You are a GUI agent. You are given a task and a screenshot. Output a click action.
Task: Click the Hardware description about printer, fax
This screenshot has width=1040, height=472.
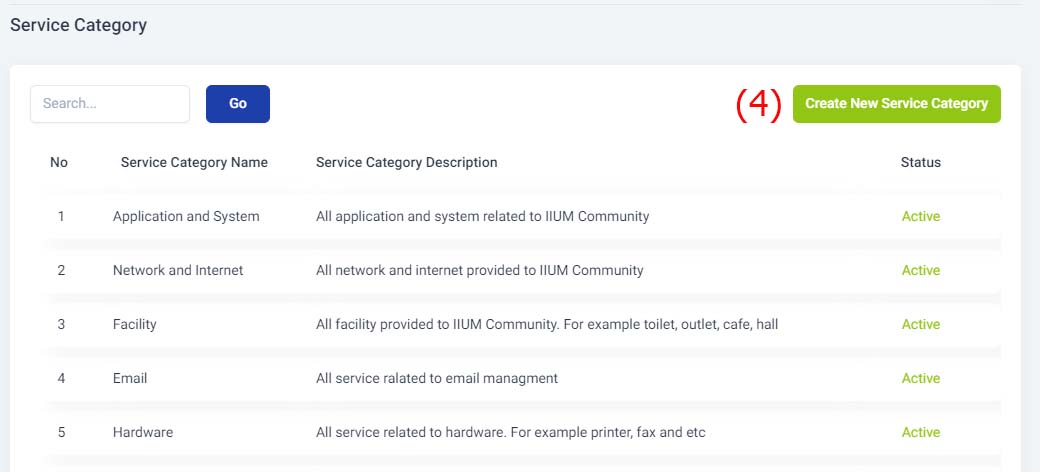(511, 433)
